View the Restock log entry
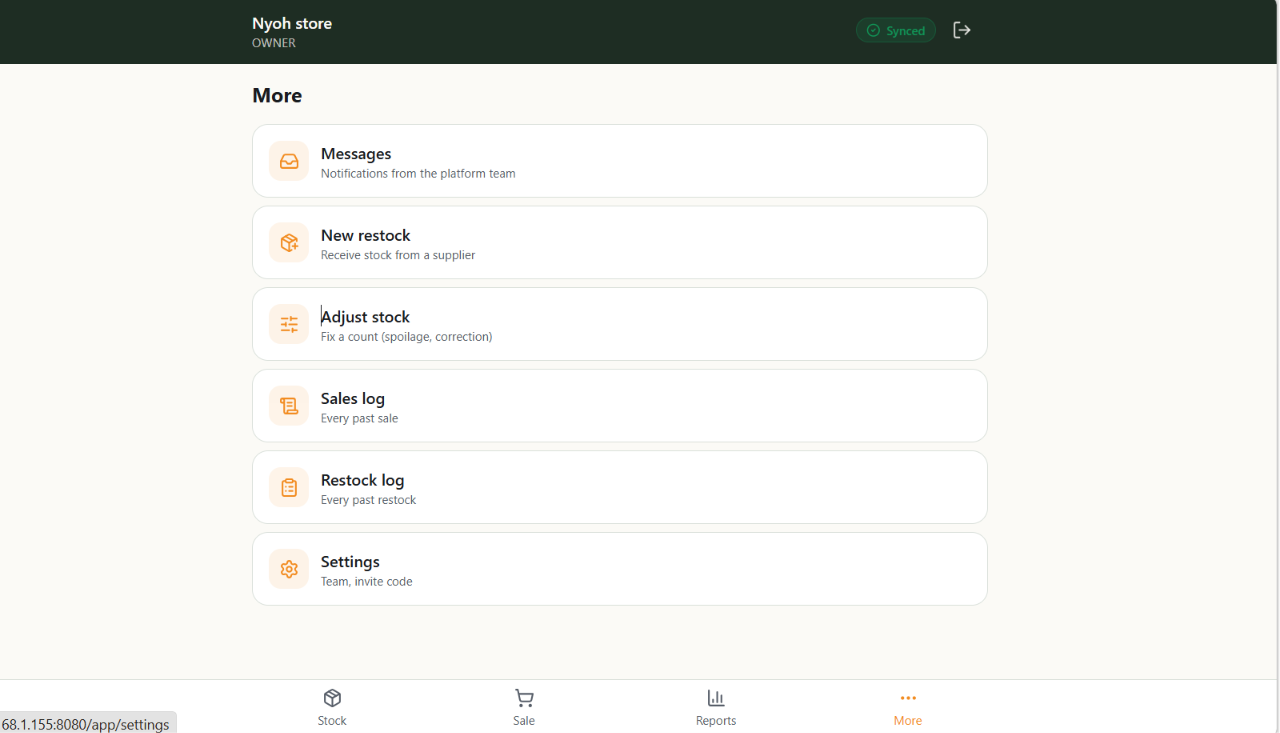The image size is (1280, 733). (620, 487)
